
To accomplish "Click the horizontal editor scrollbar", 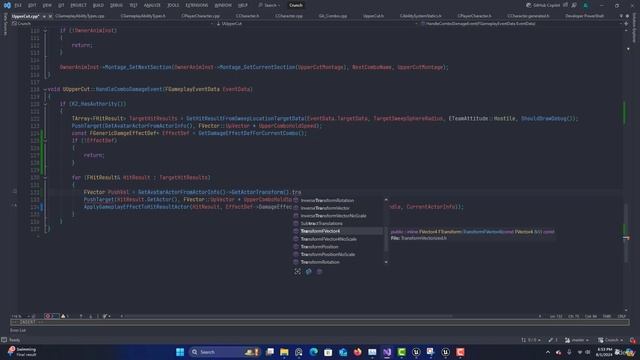I will 288,316.
